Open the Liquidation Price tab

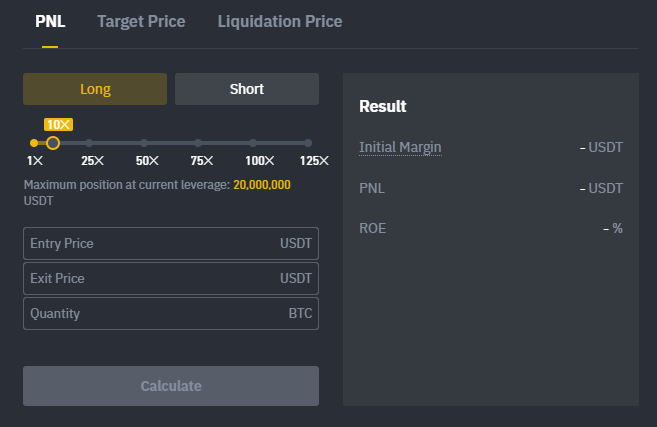click(280, 21)
